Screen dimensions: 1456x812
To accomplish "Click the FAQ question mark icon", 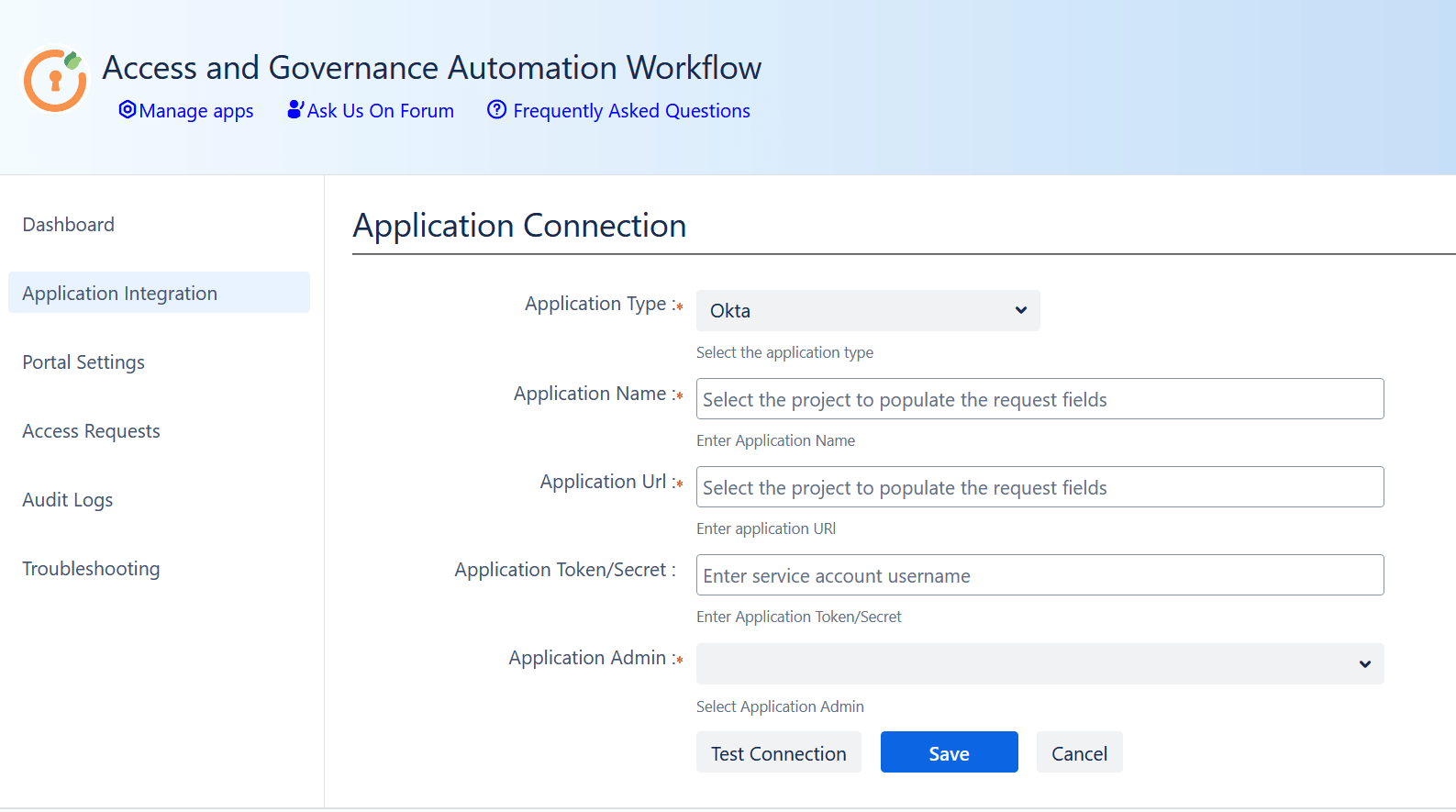I will click(x=496, y=110).
